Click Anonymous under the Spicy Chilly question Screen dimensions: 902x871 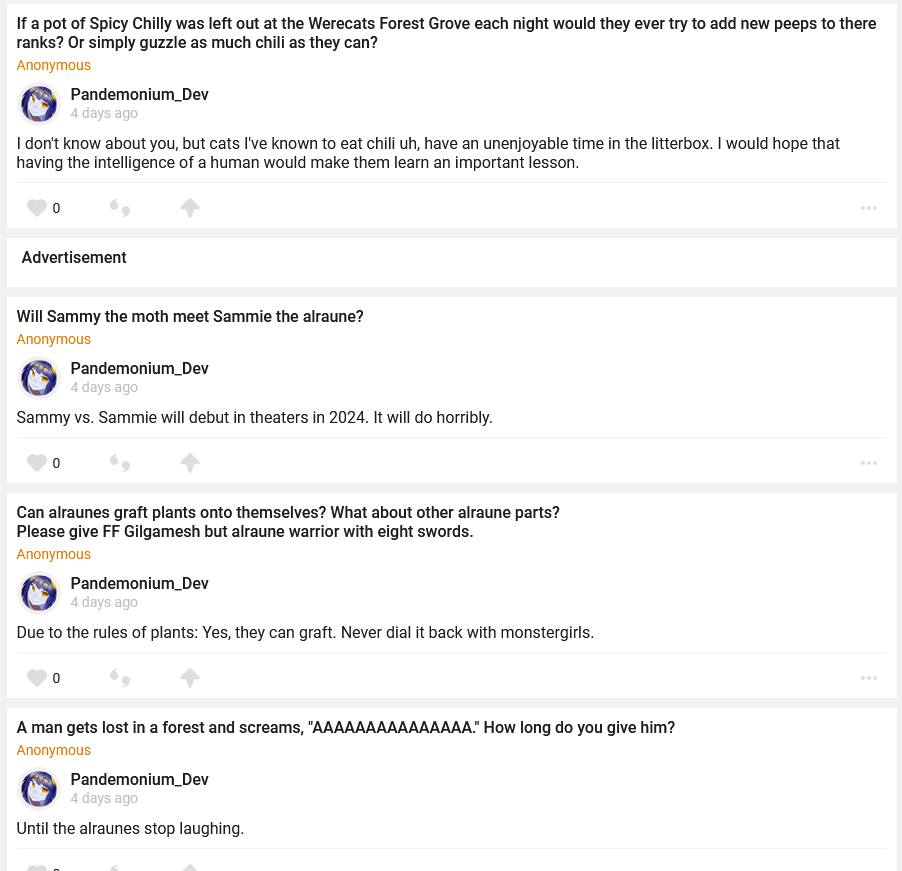(53, 65)
